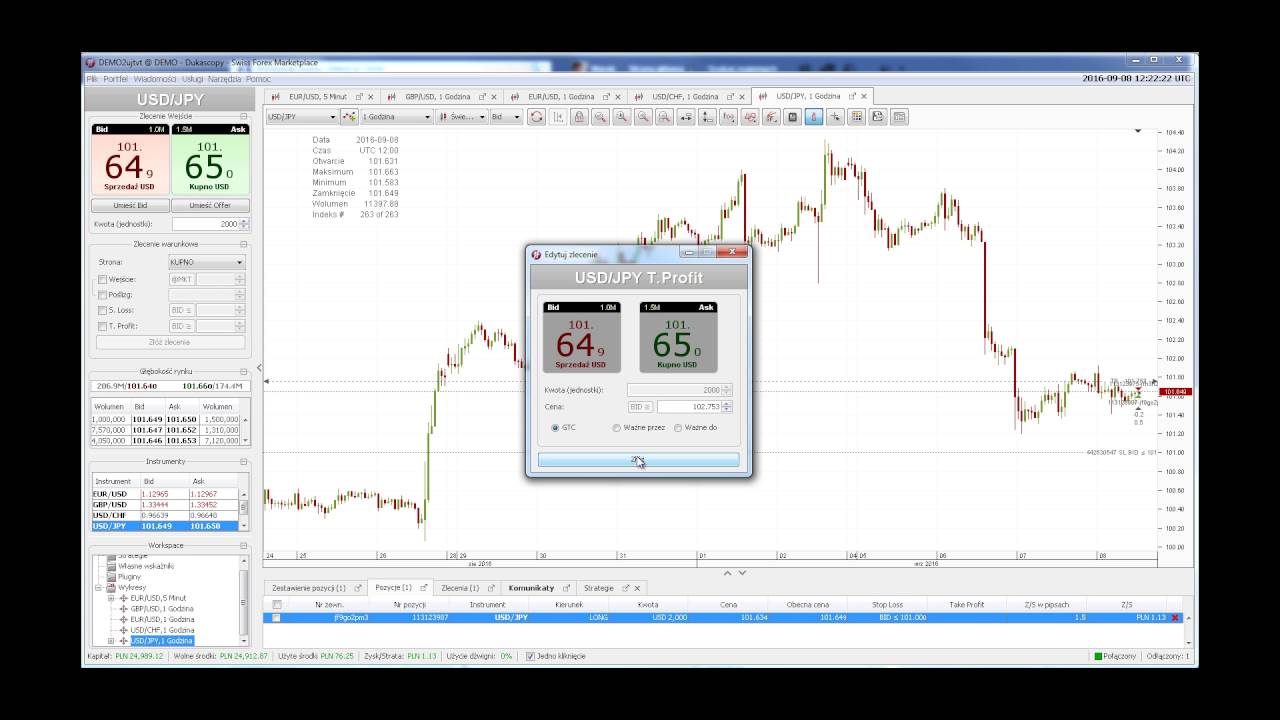Click the chart lock icon in toolbar
Viewport: 1280px width, 720px height.
pos(579,117)
